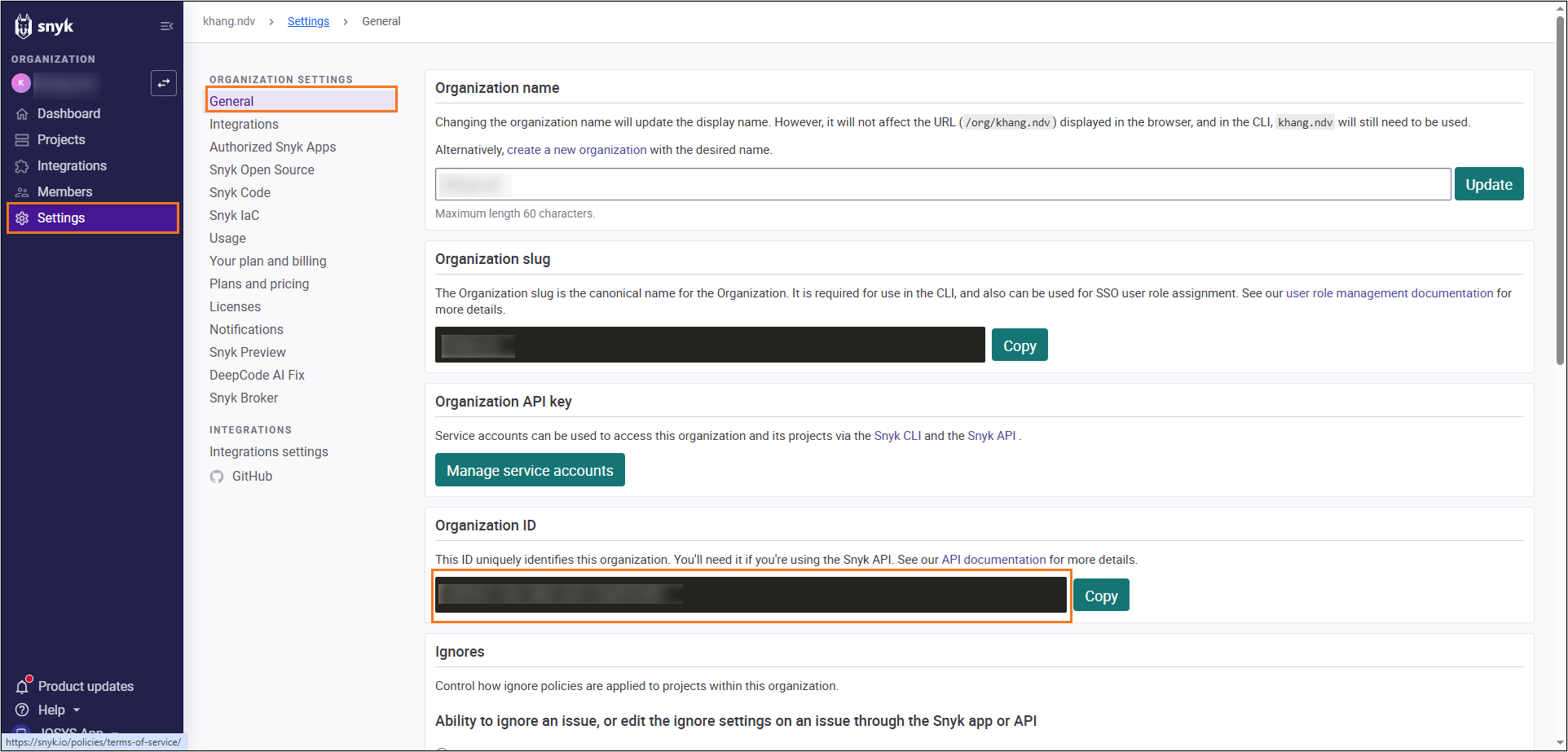Open DeepCode AI Fix settings
The width and height of the screenshot is (1568, 752).
[257, 375]
